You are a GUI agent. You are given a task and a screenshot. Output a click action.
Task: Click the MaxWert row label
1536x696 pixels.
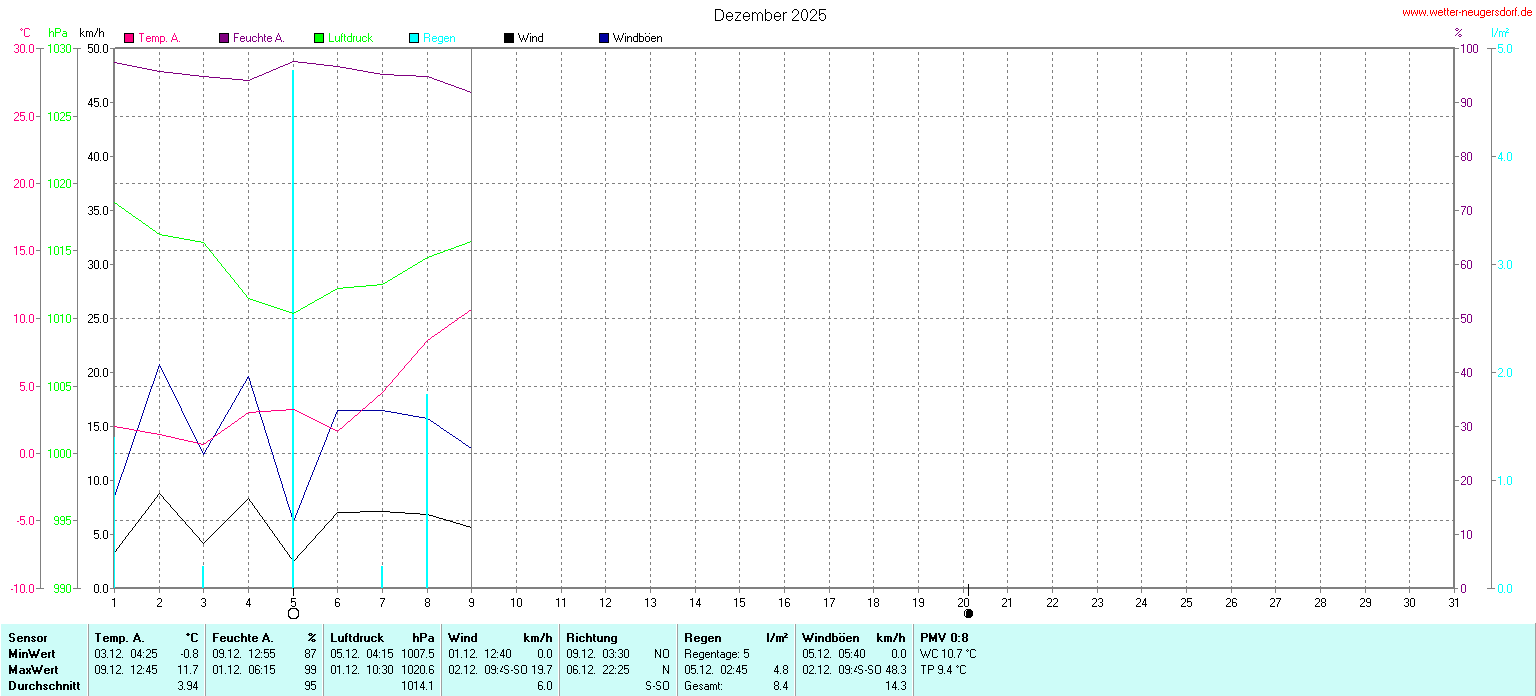pos(33,670)
